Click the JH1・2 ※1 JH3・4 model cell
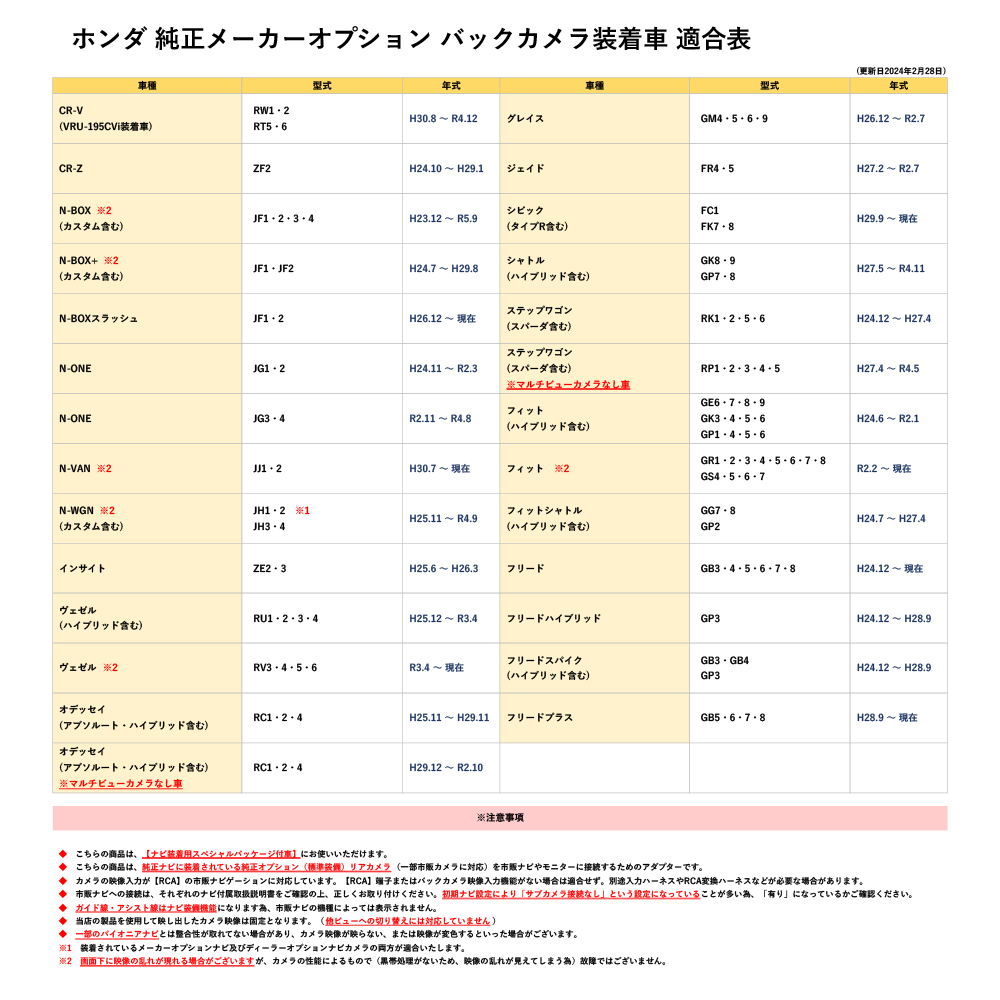 (x=322, y=518)
